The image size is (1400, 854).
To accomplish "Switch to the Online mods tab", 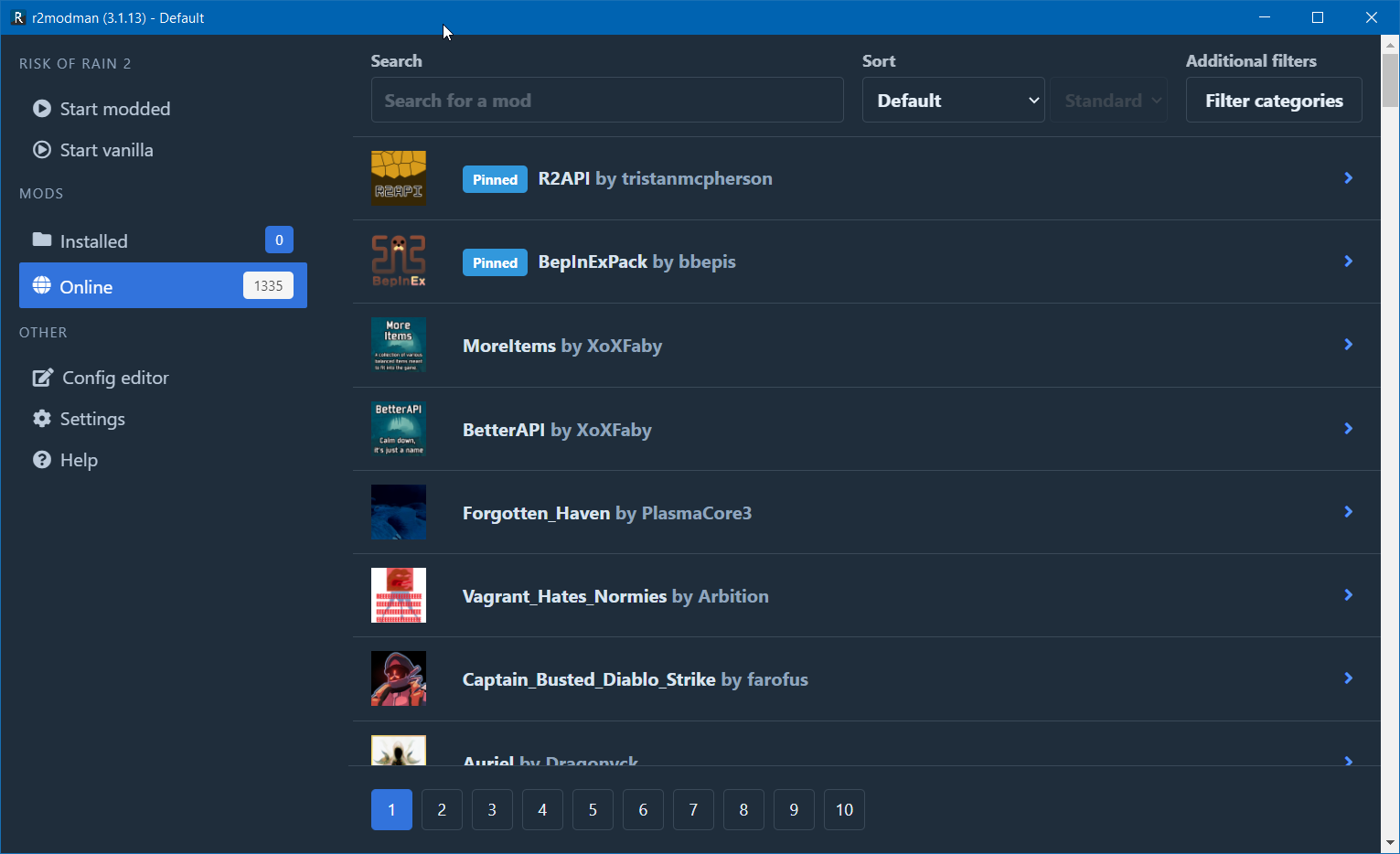I will coord(163,285).
